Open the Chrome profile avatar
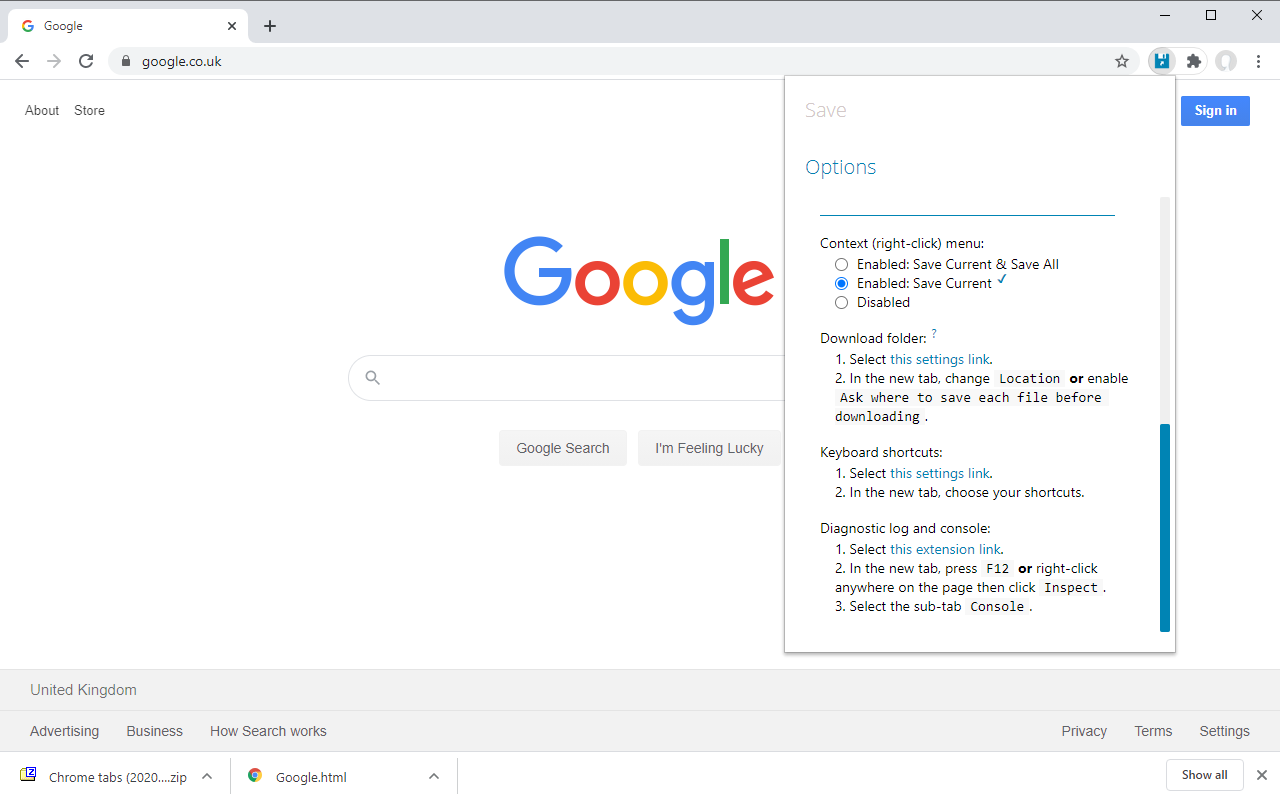 click(x=1226, y=61)
